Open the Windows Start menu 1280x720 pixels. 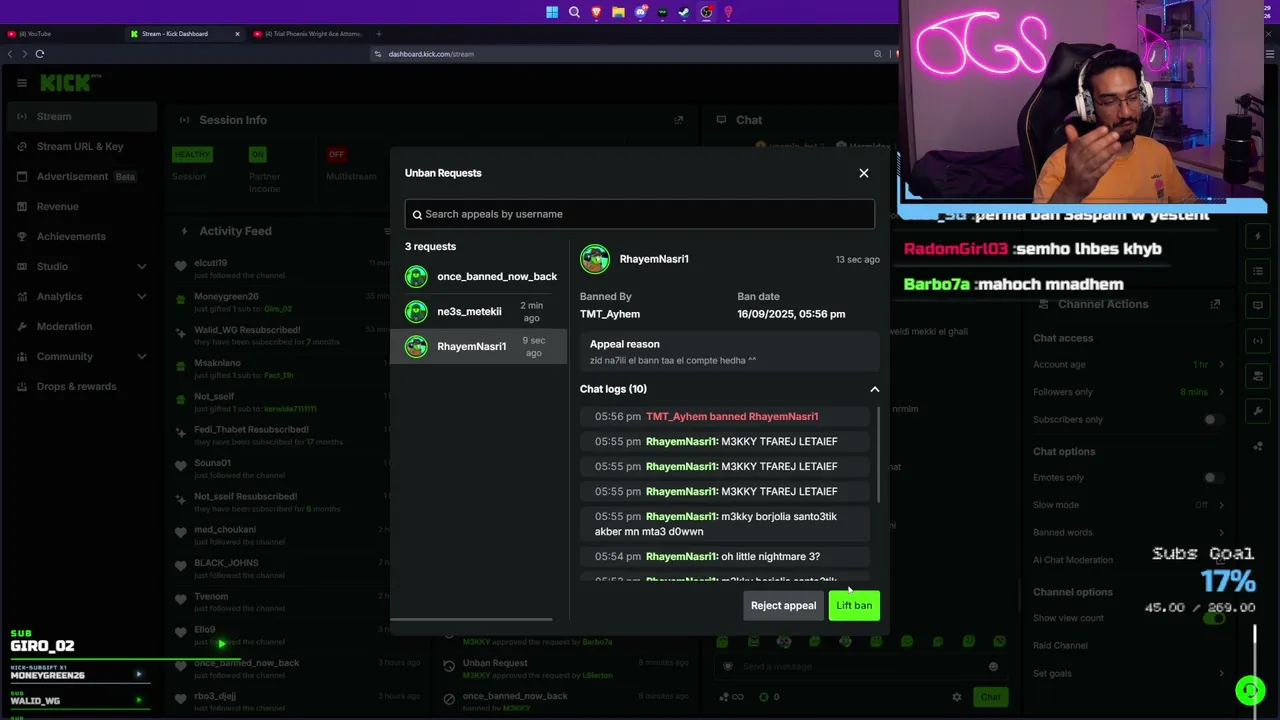(x=552, y=12)
